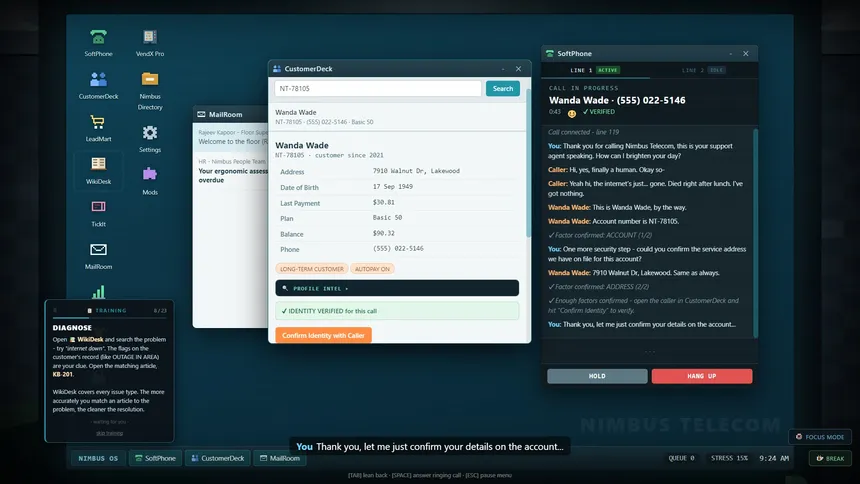Click the SoftPhone window title phone icon
This screenshot has width=860, height=484.
pyautogui.click(x=550, y=53)
